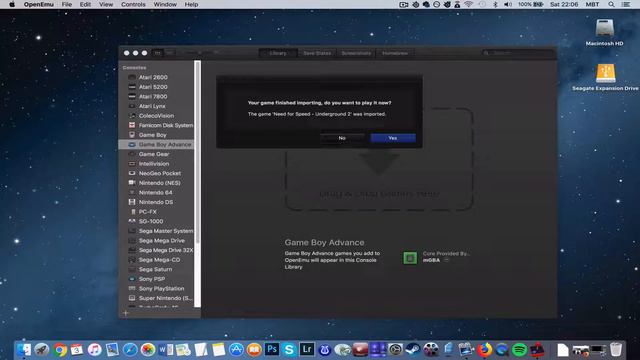Image resolution: width=640 pixels, height=360 pixels.
Task: Switch to the Save States tab
Action: tap(317, 53)
